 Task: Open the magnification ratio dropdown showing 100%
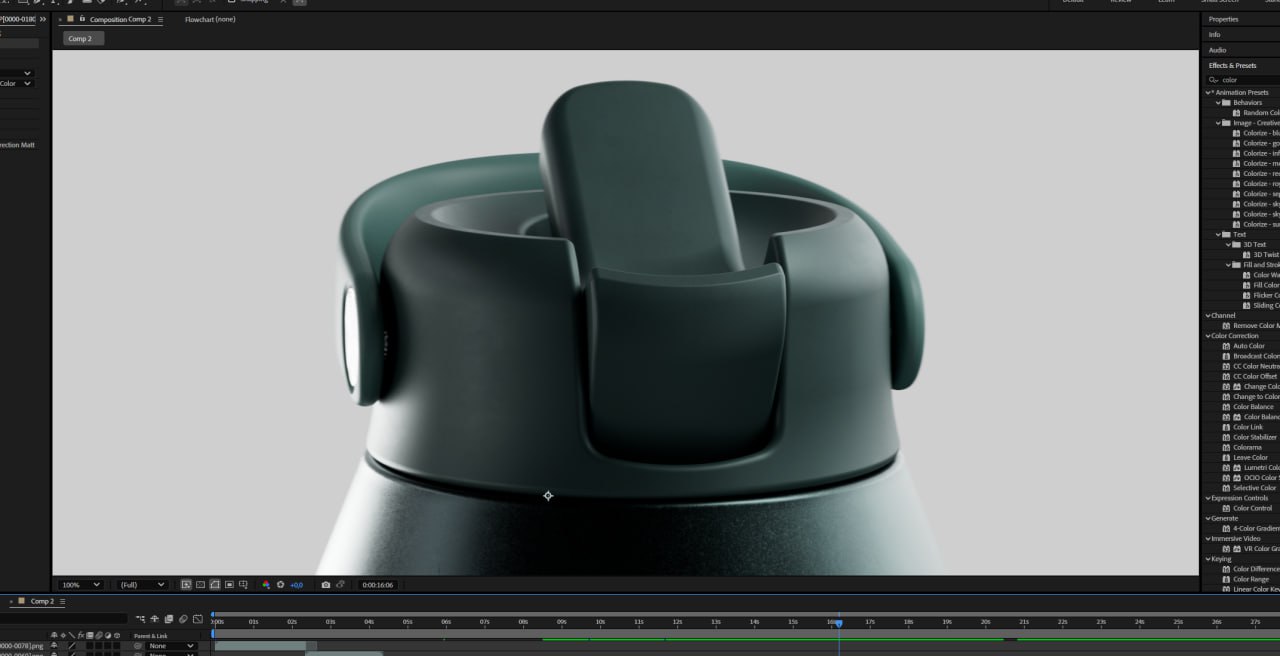point(81,585)
